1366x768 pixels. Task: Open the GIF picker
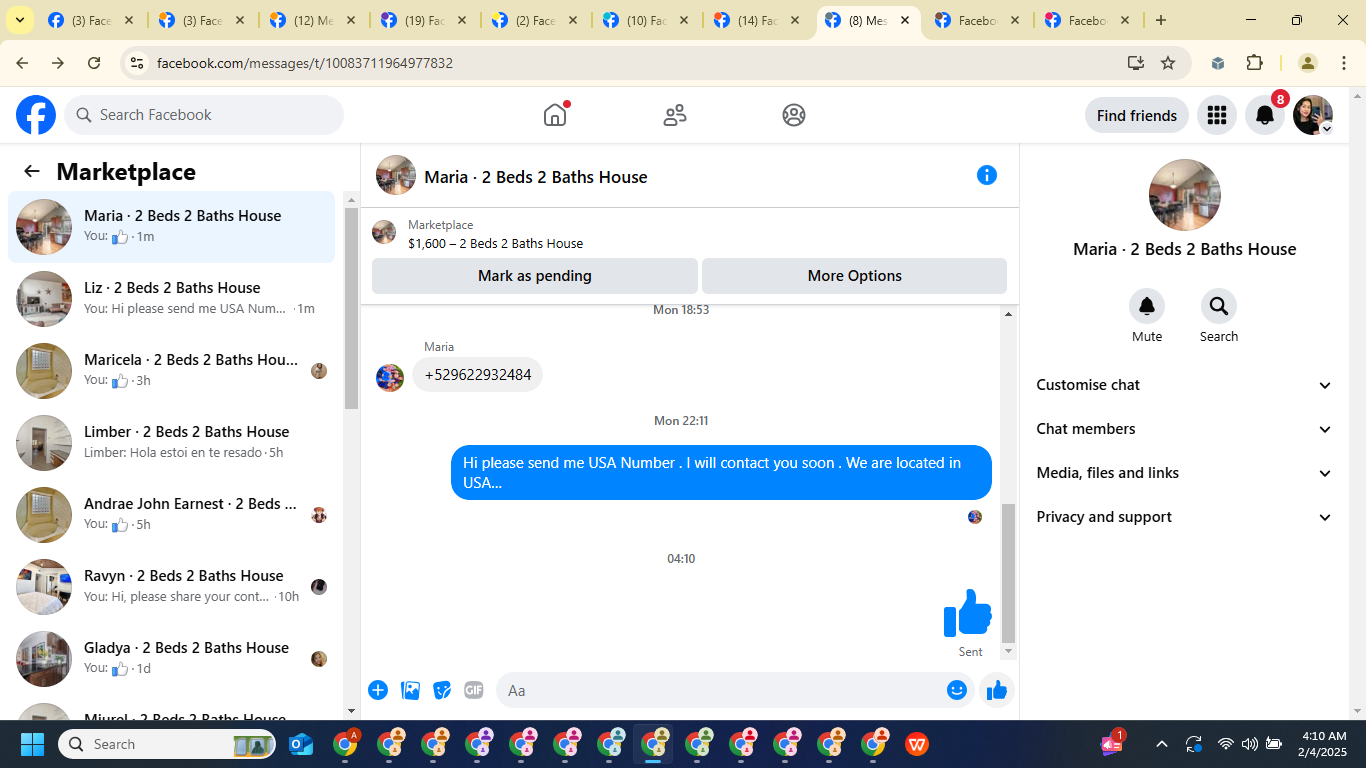tap(474, 690)
